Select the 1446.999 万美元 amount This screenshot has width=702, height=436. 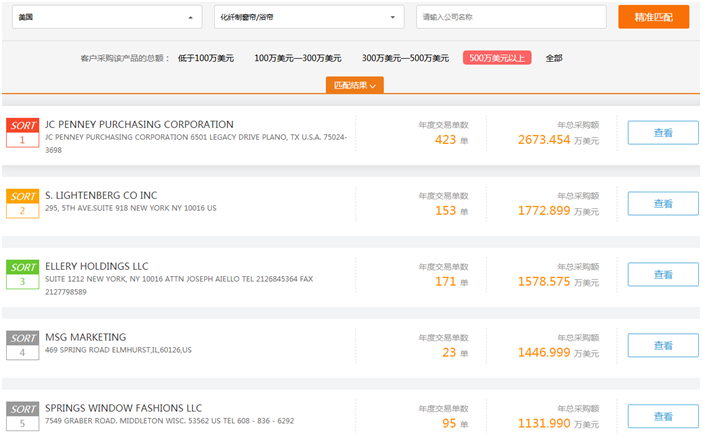click(x=558, y=353)
